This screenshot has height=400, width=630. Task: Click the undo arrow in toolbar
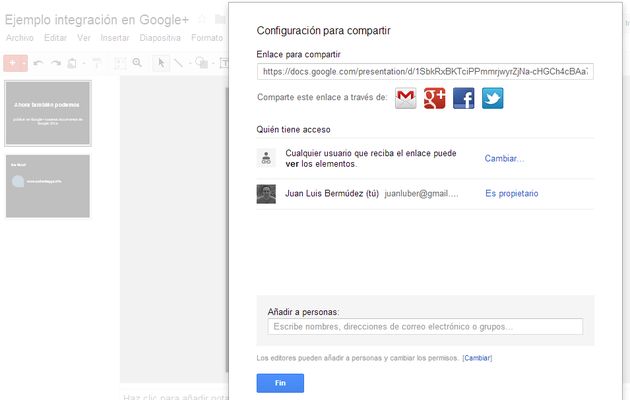coord(38,63)
